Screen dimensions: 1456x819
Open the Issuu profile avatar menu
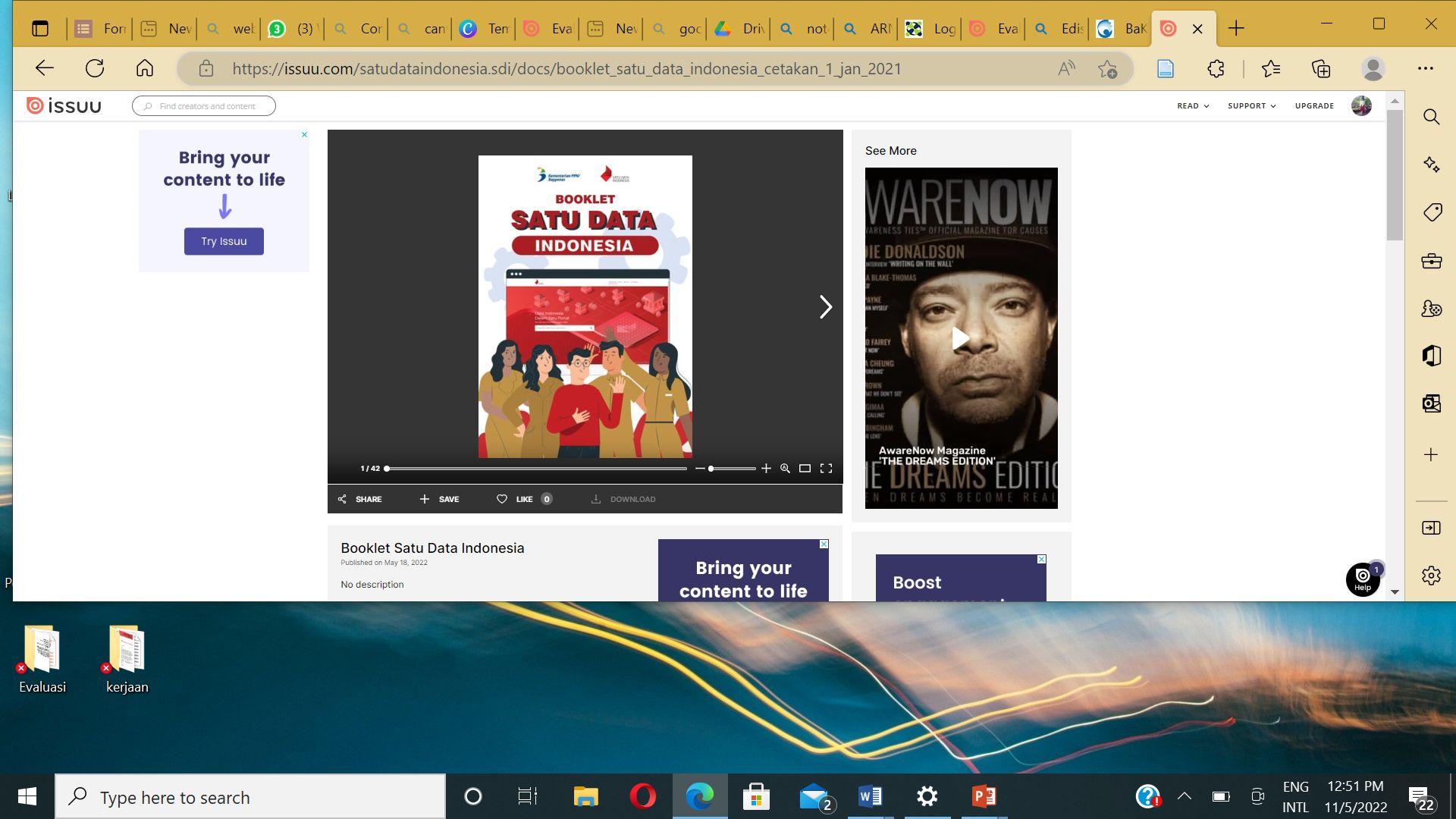click(x=1361, y=106)
